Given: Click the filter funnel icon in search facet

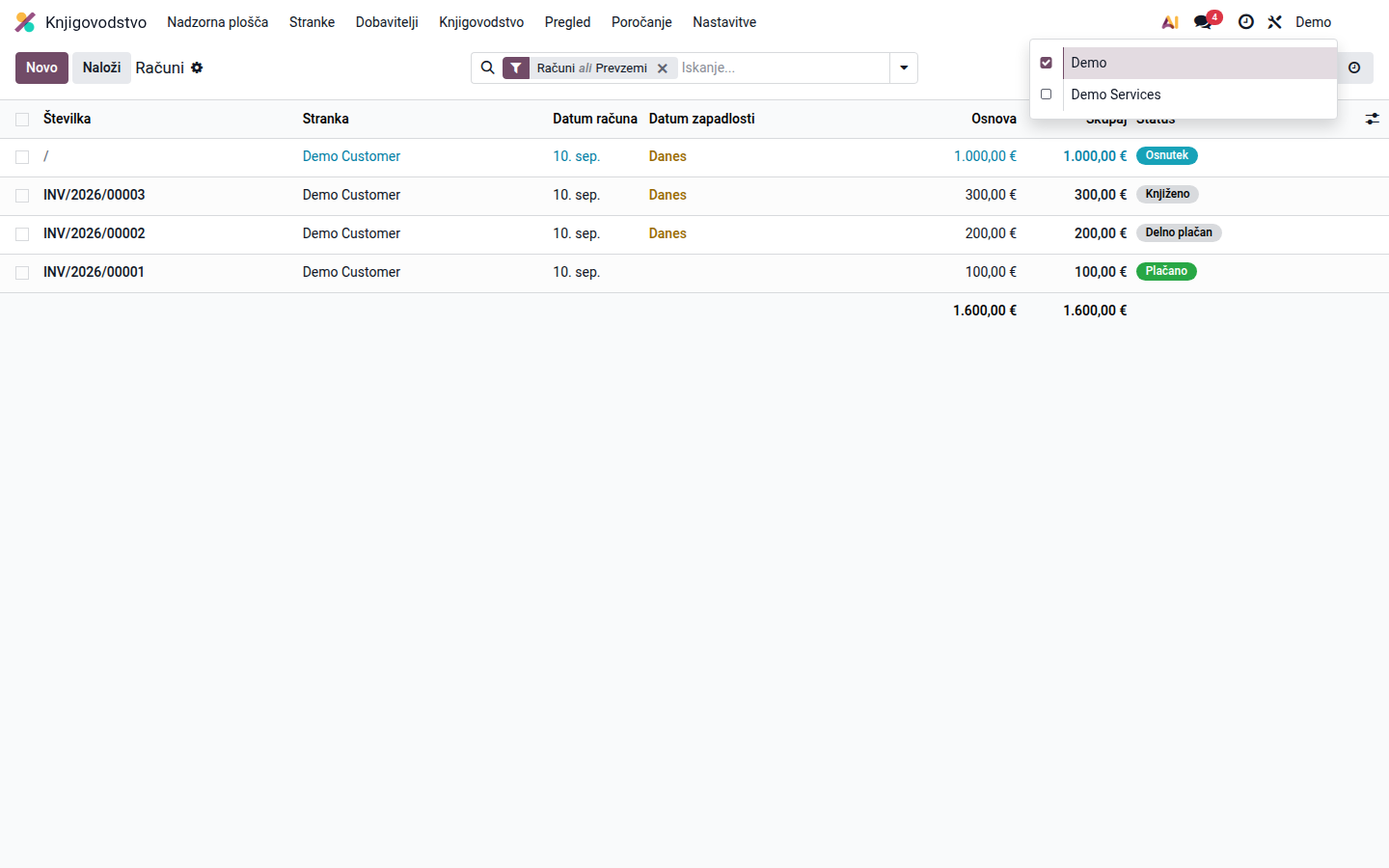Looking at the screenshot, I should click(x=516, y=68).
